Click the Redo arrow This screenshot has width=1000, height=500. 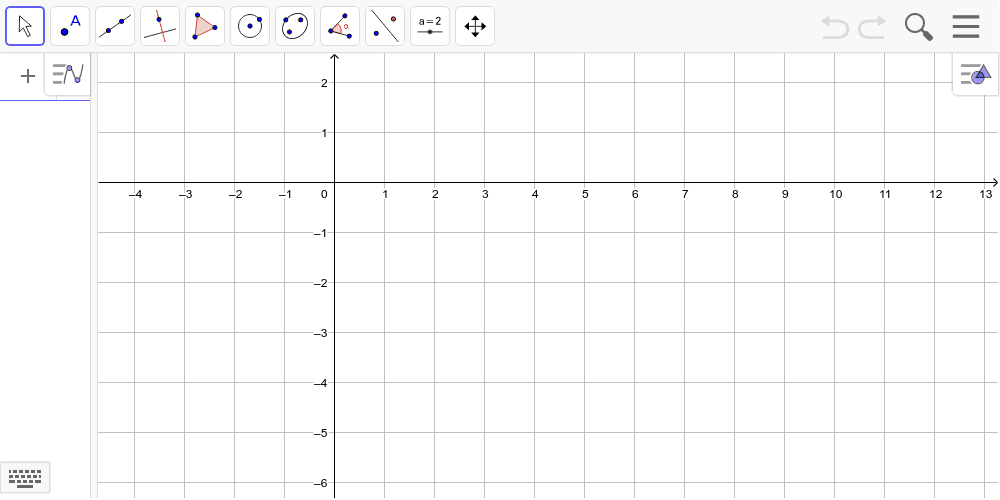coord(872,27)
